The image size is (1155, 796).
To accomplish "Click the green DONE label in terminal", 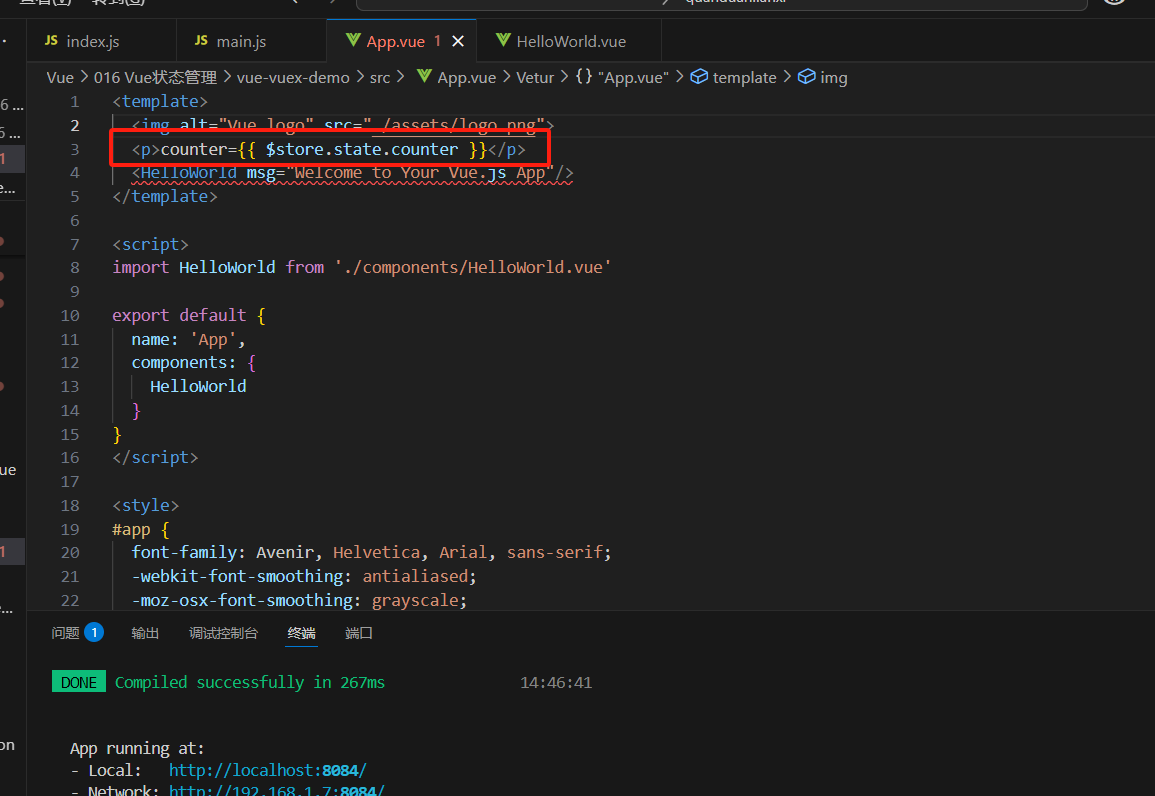I will pyautogui.click(x=79, y=682).
